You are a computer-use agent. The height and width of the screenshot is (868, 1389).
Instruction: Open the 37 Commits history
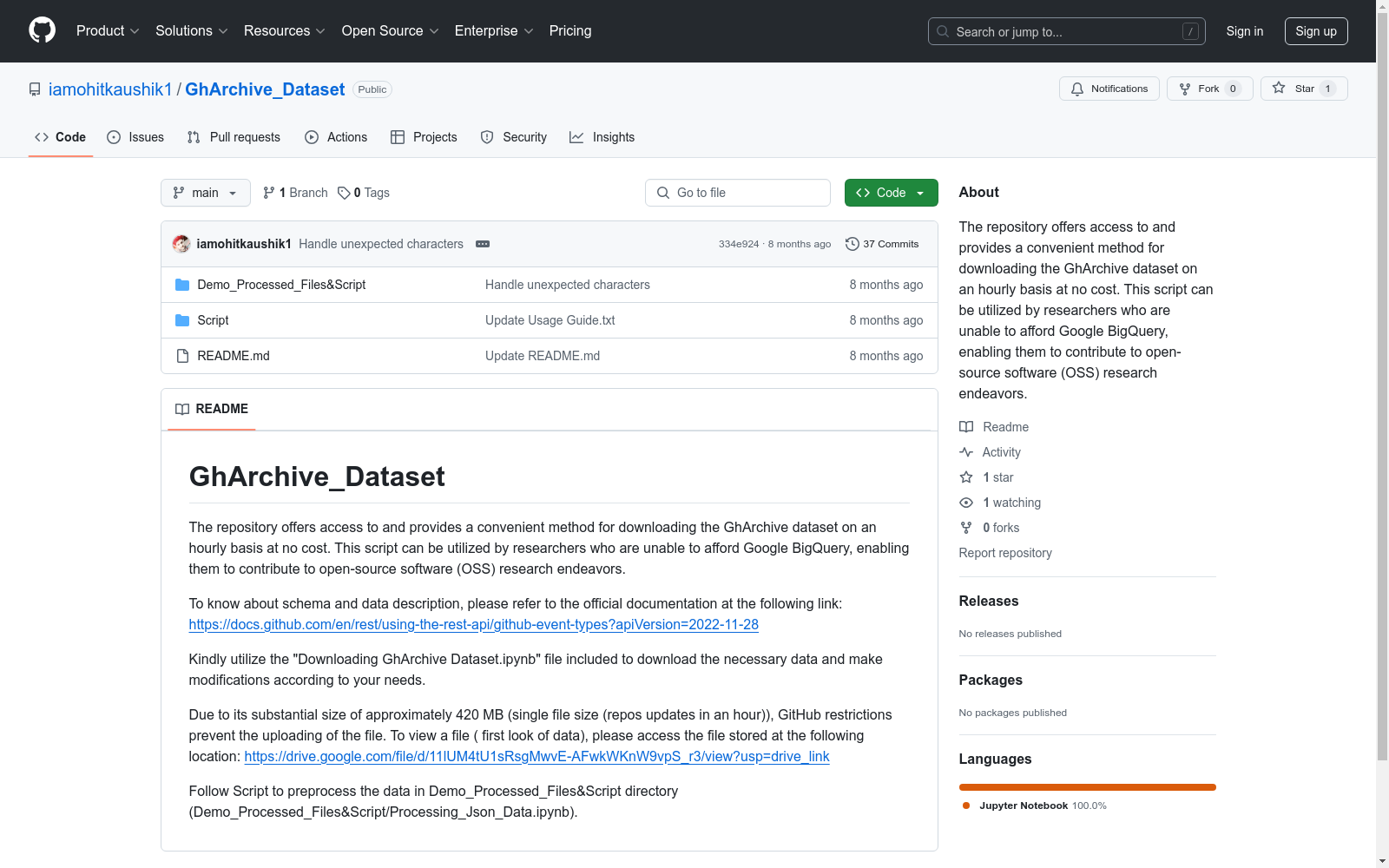coord(882,244)
